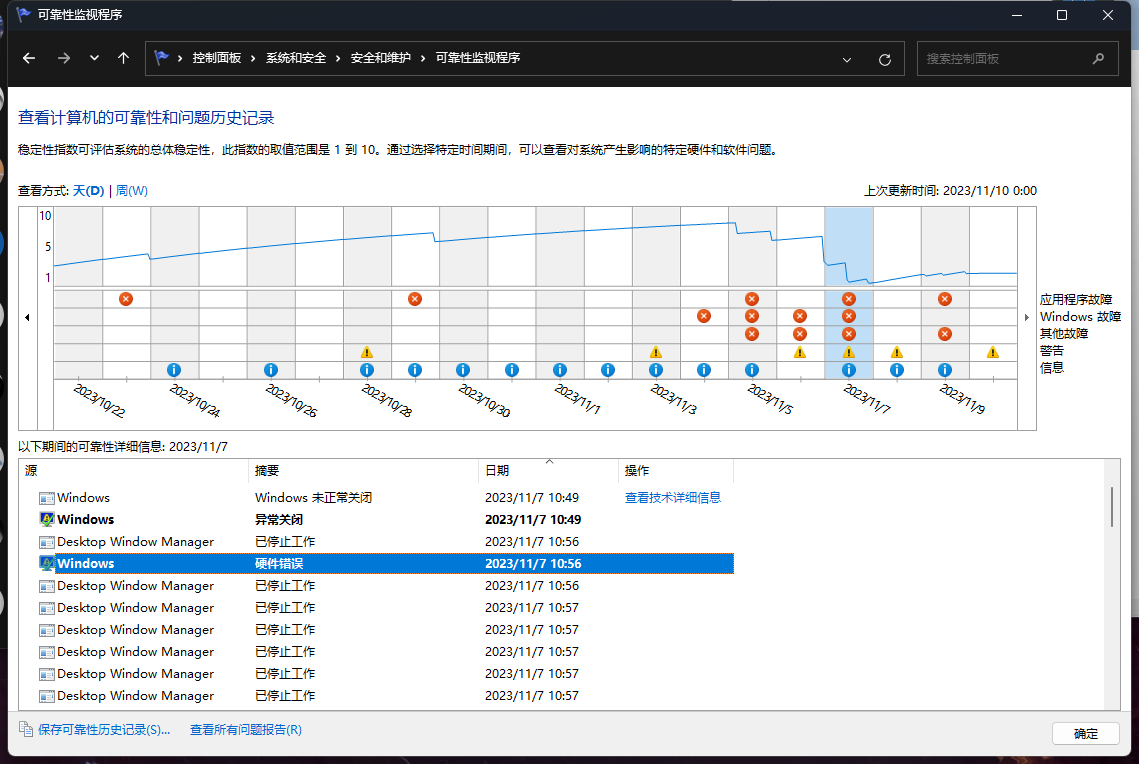The width and height of the screenshot is (1139, 764).
Task: Select the information icon for 2023/10/28
Action: point(367,370)
